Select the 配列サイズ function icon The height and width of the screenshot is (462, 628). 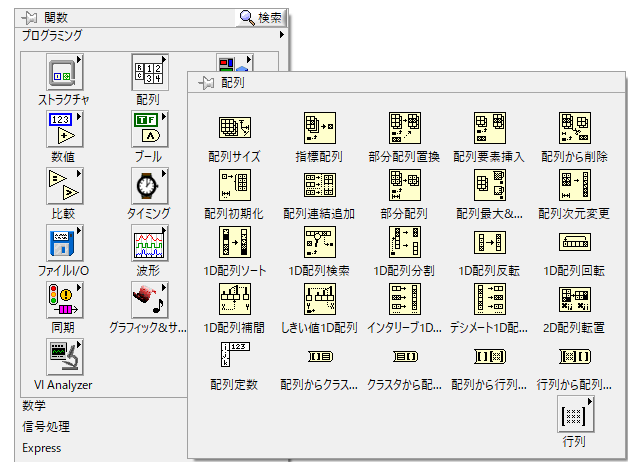pyautogui.click(x=233, y=130)
